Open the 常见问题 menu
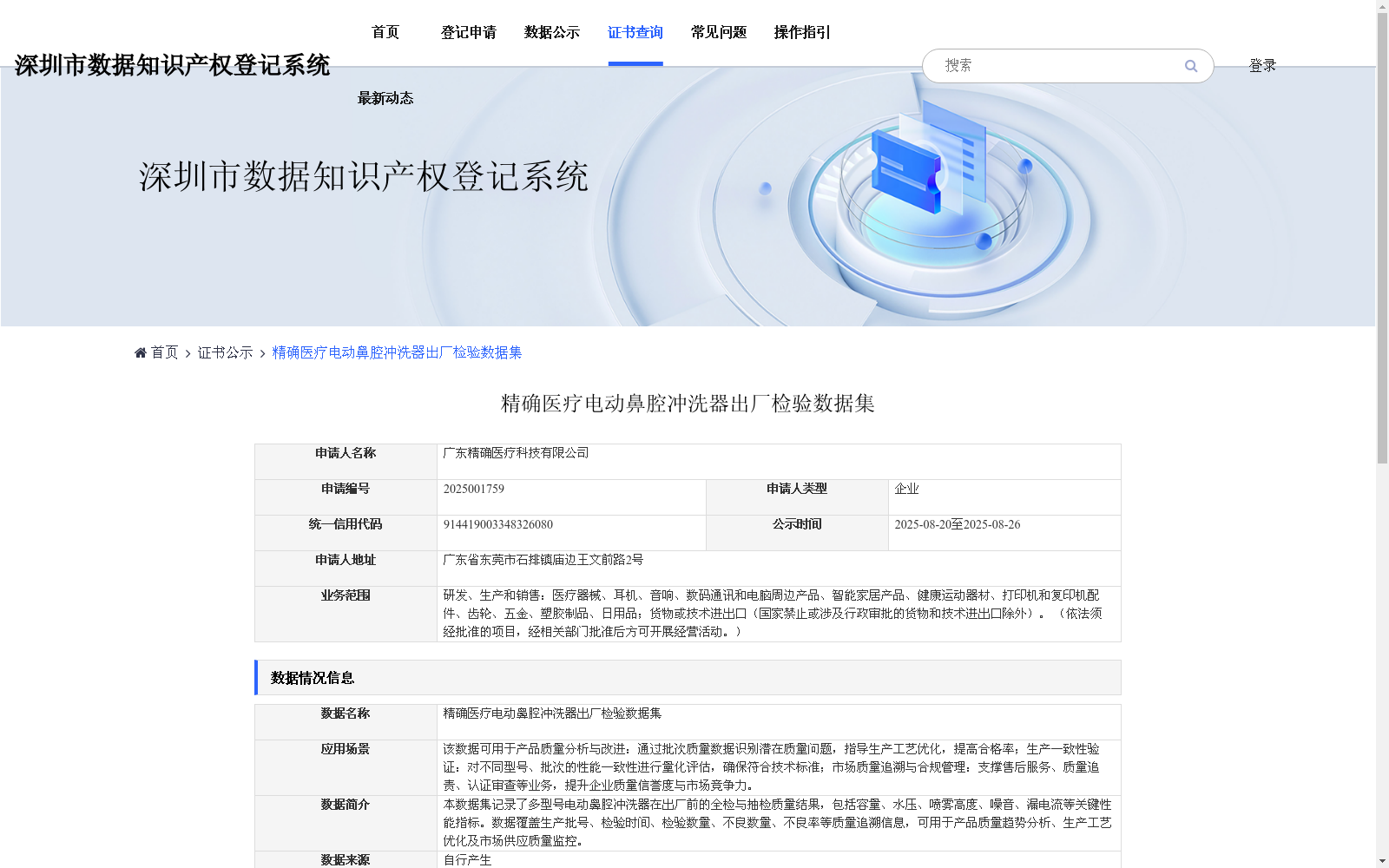The image size is (1389, 868). click(719, 32)
